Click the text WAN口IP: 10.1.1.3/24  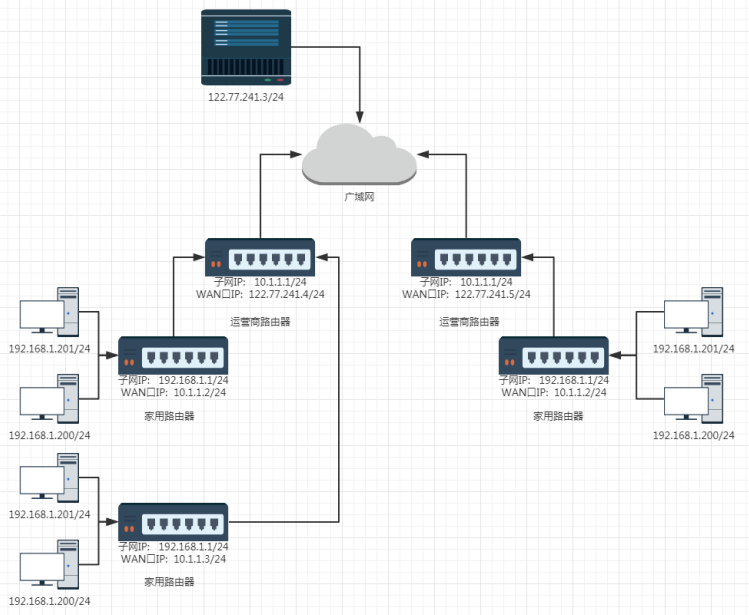(x=173, y=559)
